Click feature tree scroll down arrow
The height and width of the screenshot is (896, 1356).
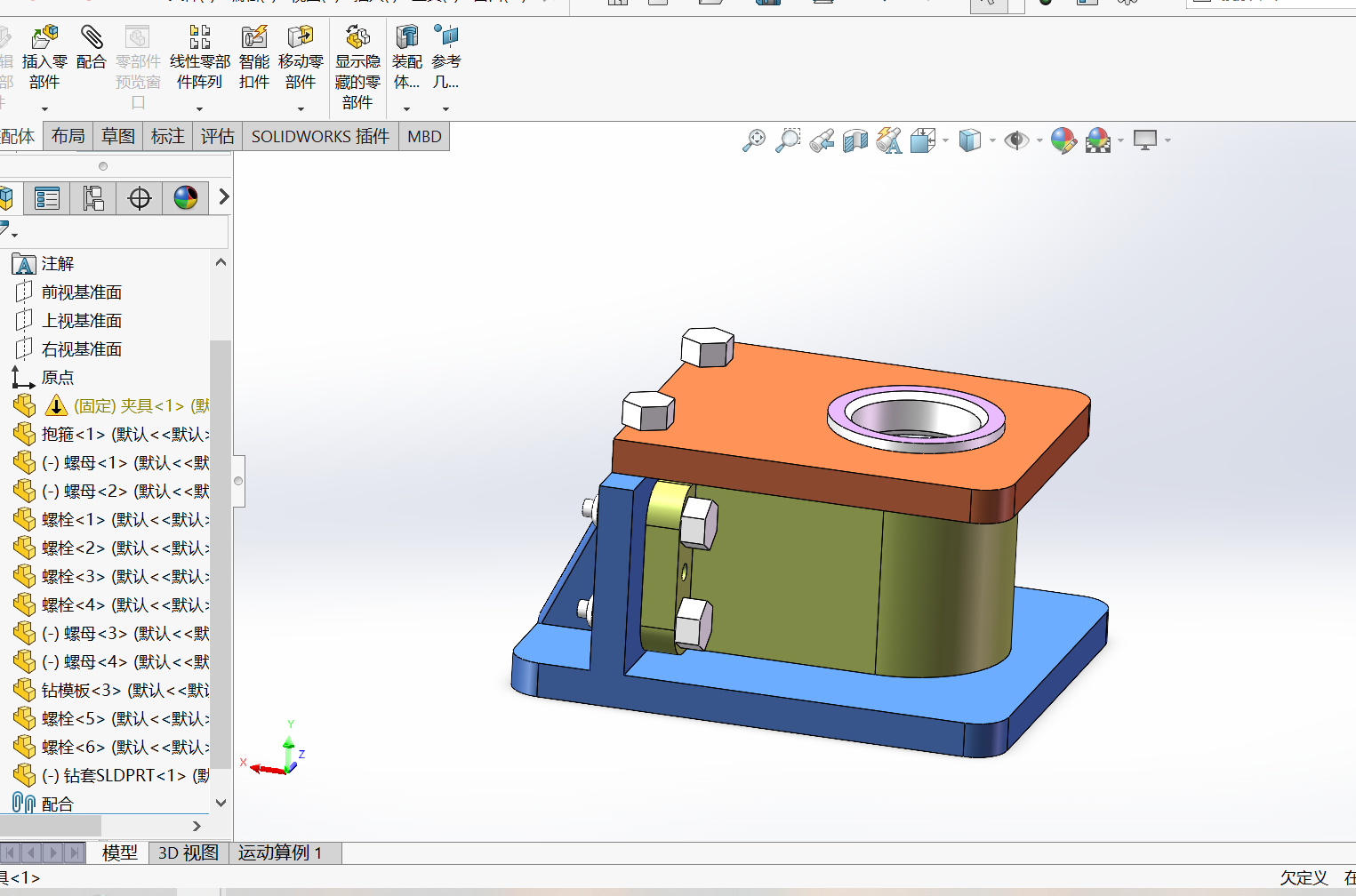coord(221,803)
